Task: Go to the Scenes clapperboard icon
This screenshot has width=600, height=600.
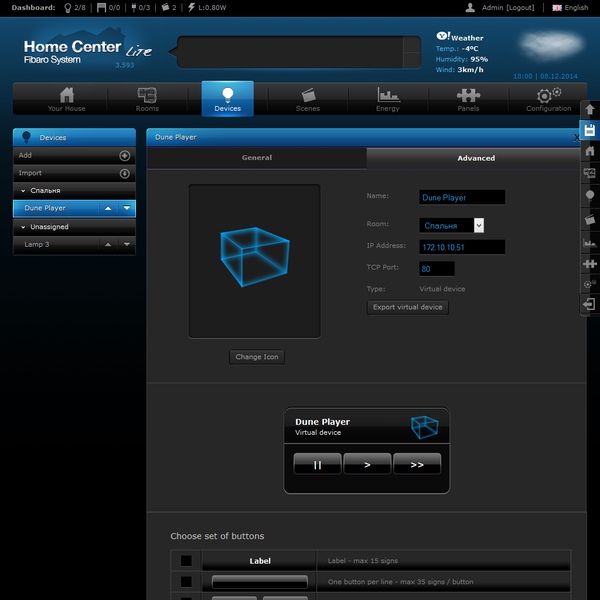Action: 308,95
